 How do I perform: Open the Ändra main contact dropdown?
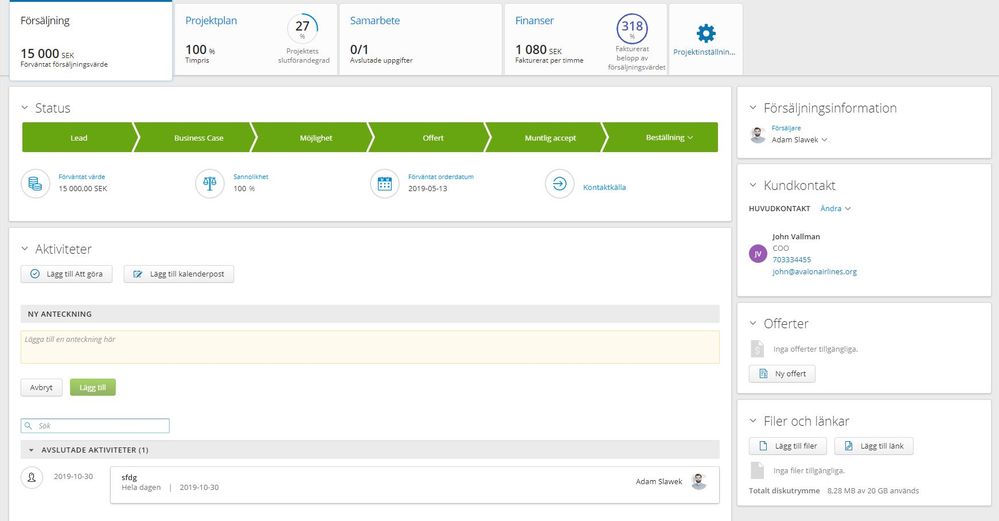point(835,208)
